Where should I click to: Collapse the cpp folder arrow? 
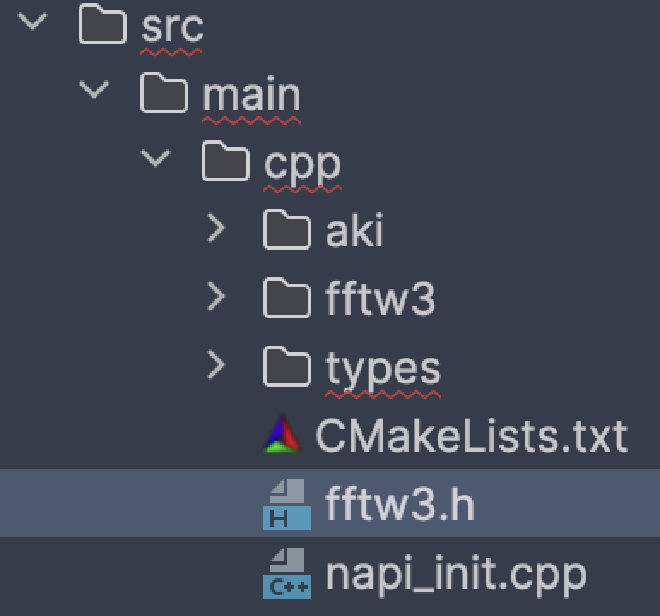click(155, 160)
